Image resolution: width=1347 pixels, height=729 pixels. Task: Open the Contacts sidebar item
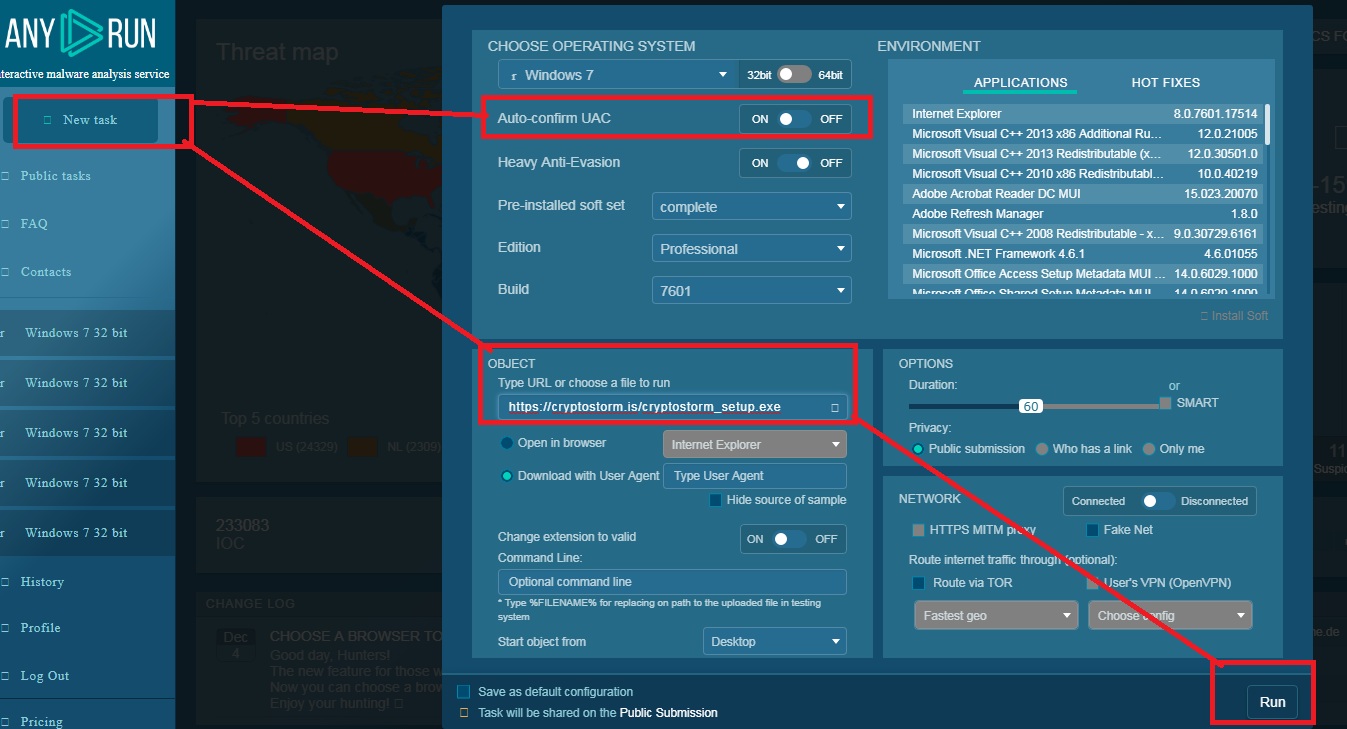[x=46, y=272]
